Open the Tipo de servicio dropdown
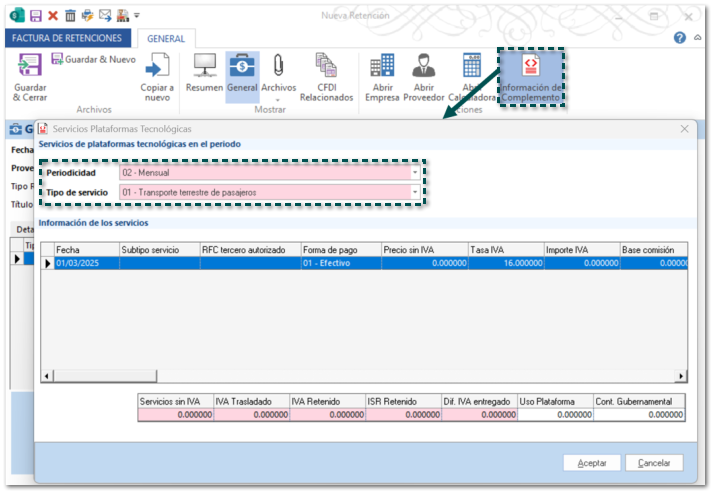 click(x=415, y=192)
